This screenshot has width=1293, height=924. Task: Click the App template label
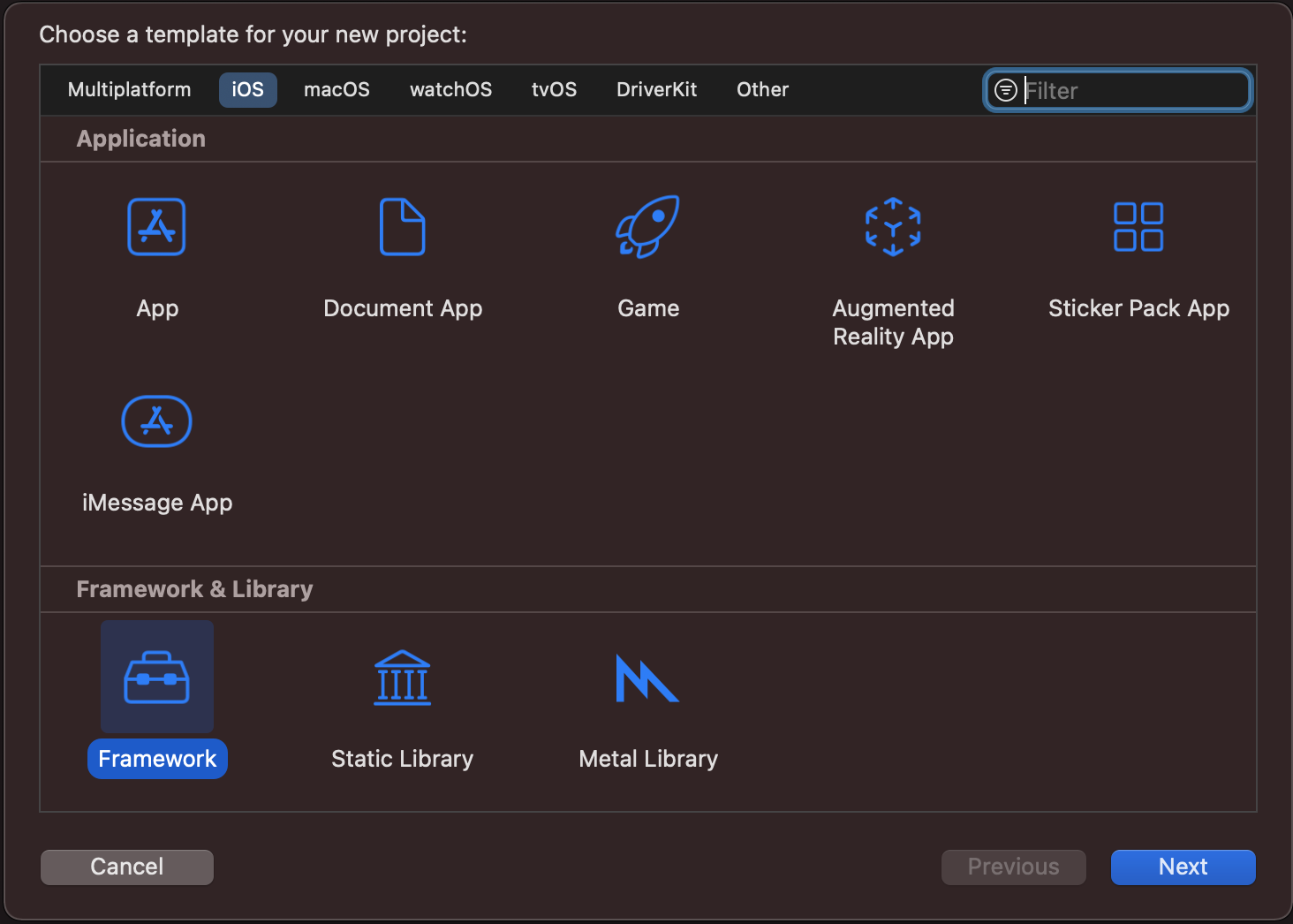(157, 308)
